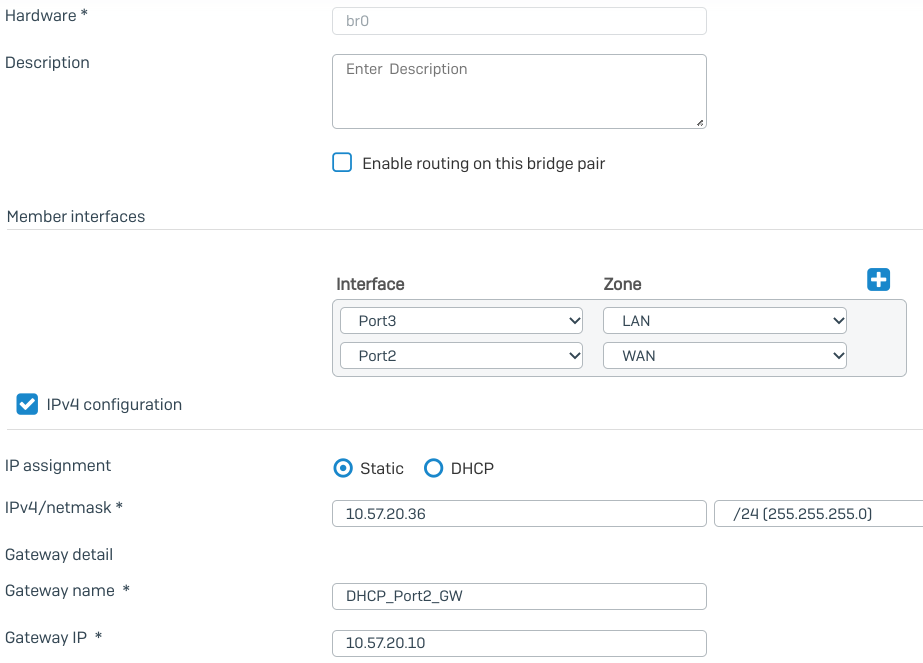Click the WAN dropdown chevron arrow

click(838, 356)
